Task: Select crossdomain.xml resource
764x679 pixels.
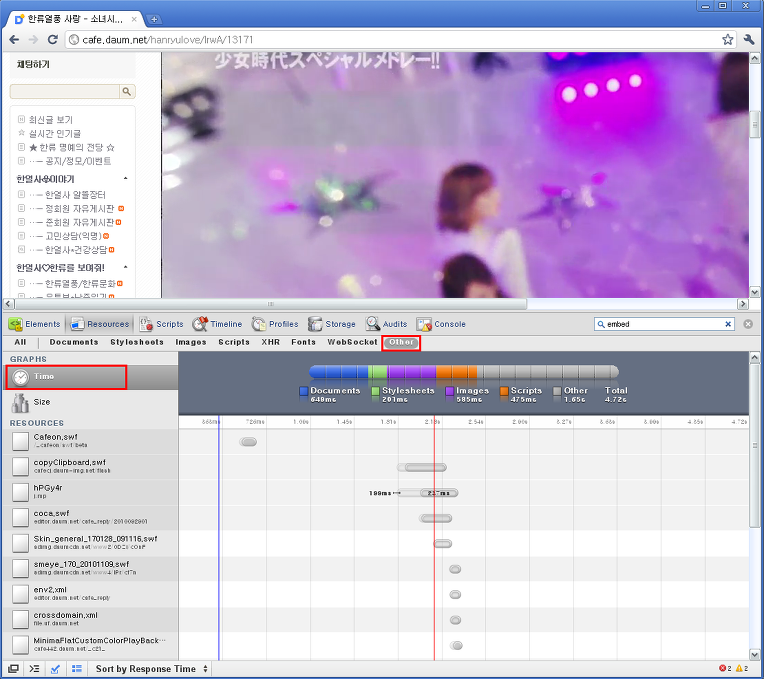Action: (x=91, y=620)
